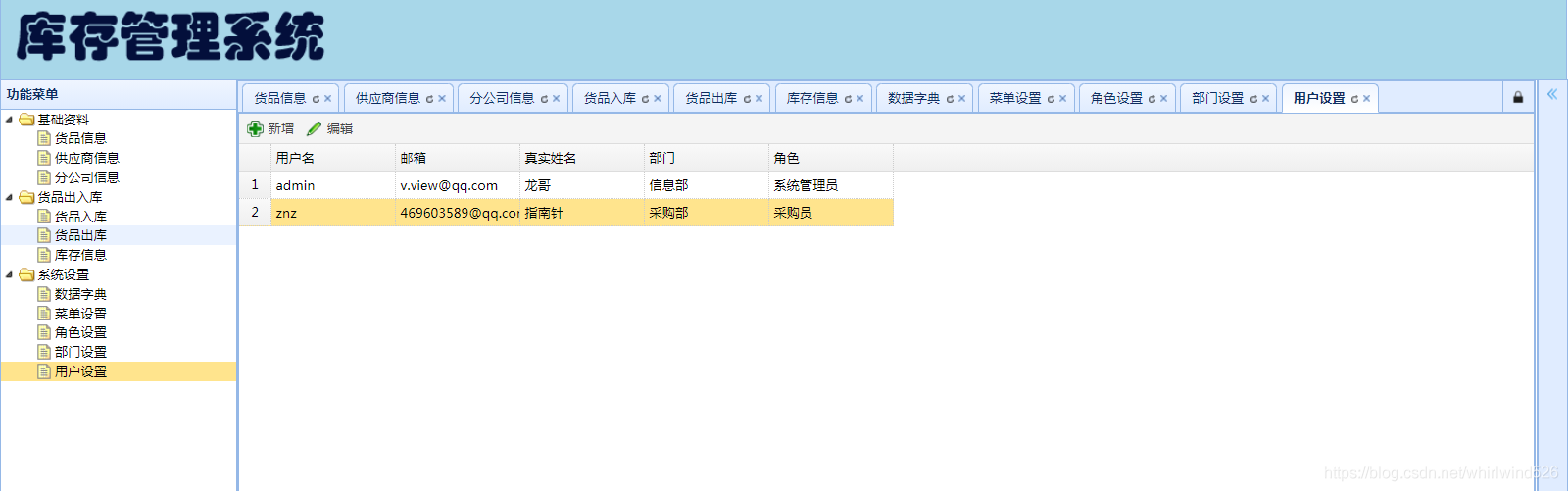Close the 角色设置 tab

click(1163, 99)
